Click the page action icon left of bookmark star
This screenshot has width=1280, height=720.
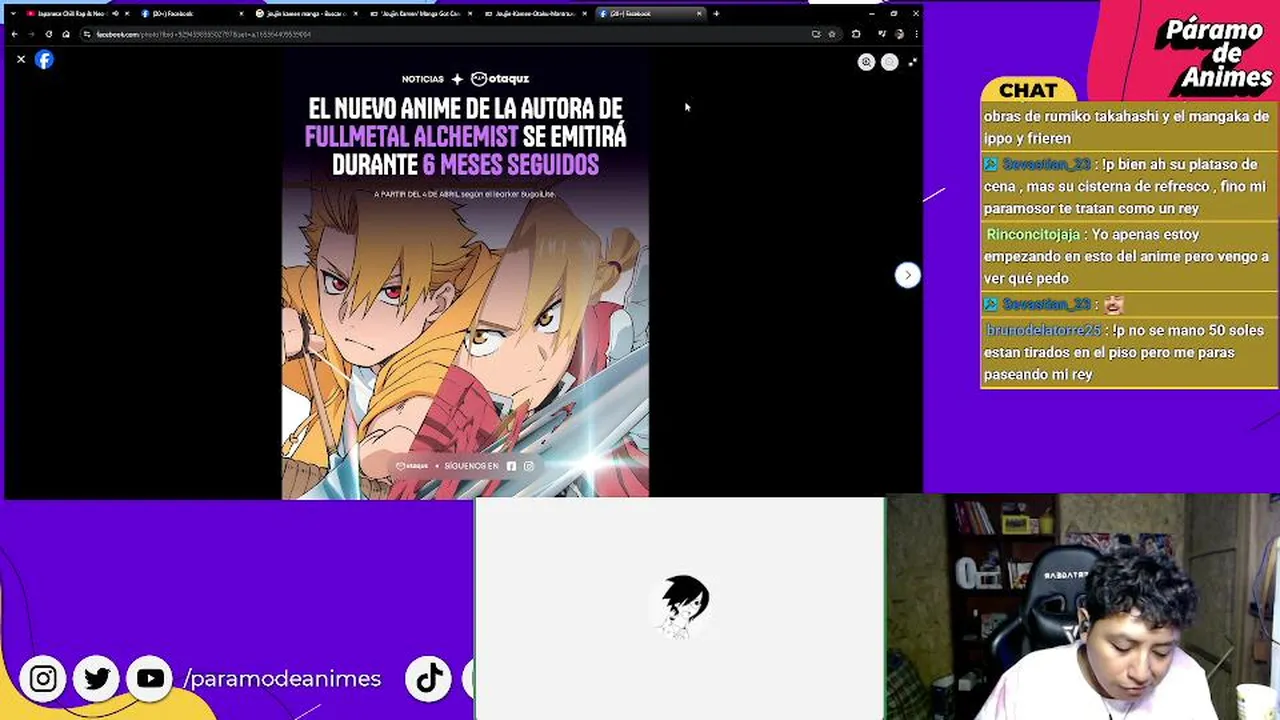pos(816,34)
